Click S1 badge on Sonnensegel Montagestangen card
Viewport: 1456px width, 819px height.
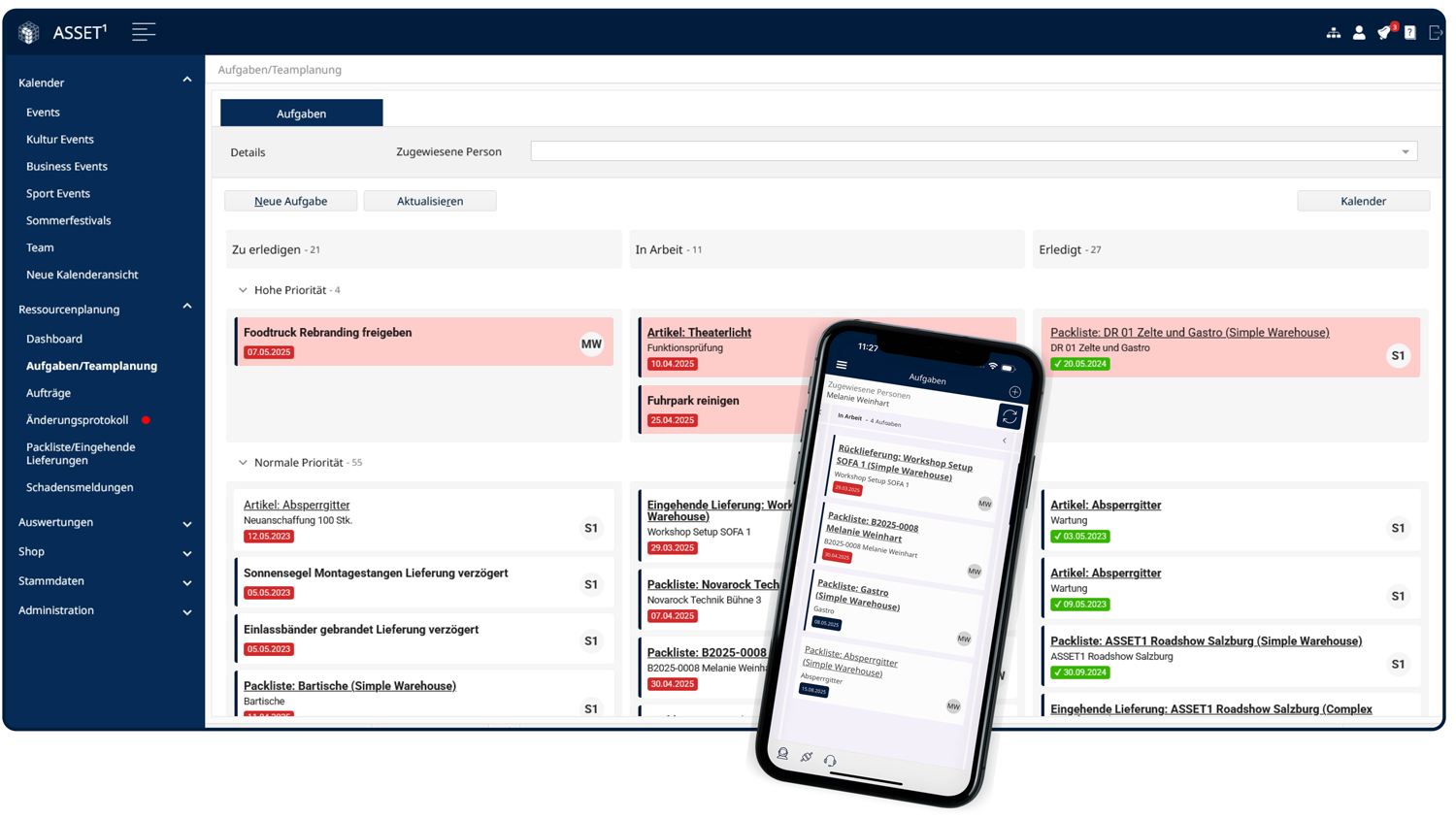[x=591, y=585]
